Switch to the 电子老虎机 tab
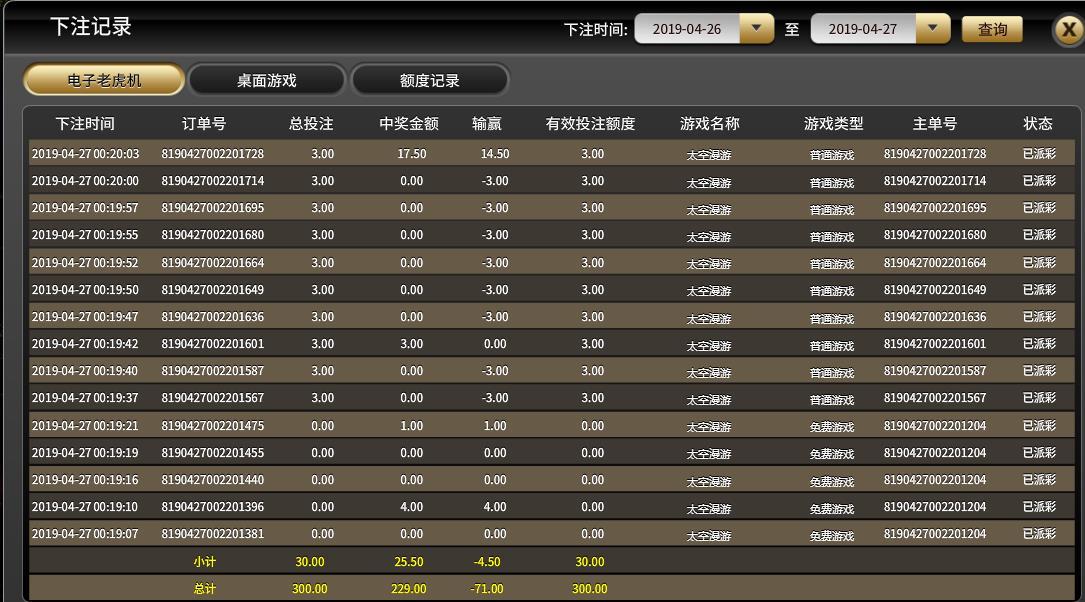The image size is (1085, 602). point(104,80)
